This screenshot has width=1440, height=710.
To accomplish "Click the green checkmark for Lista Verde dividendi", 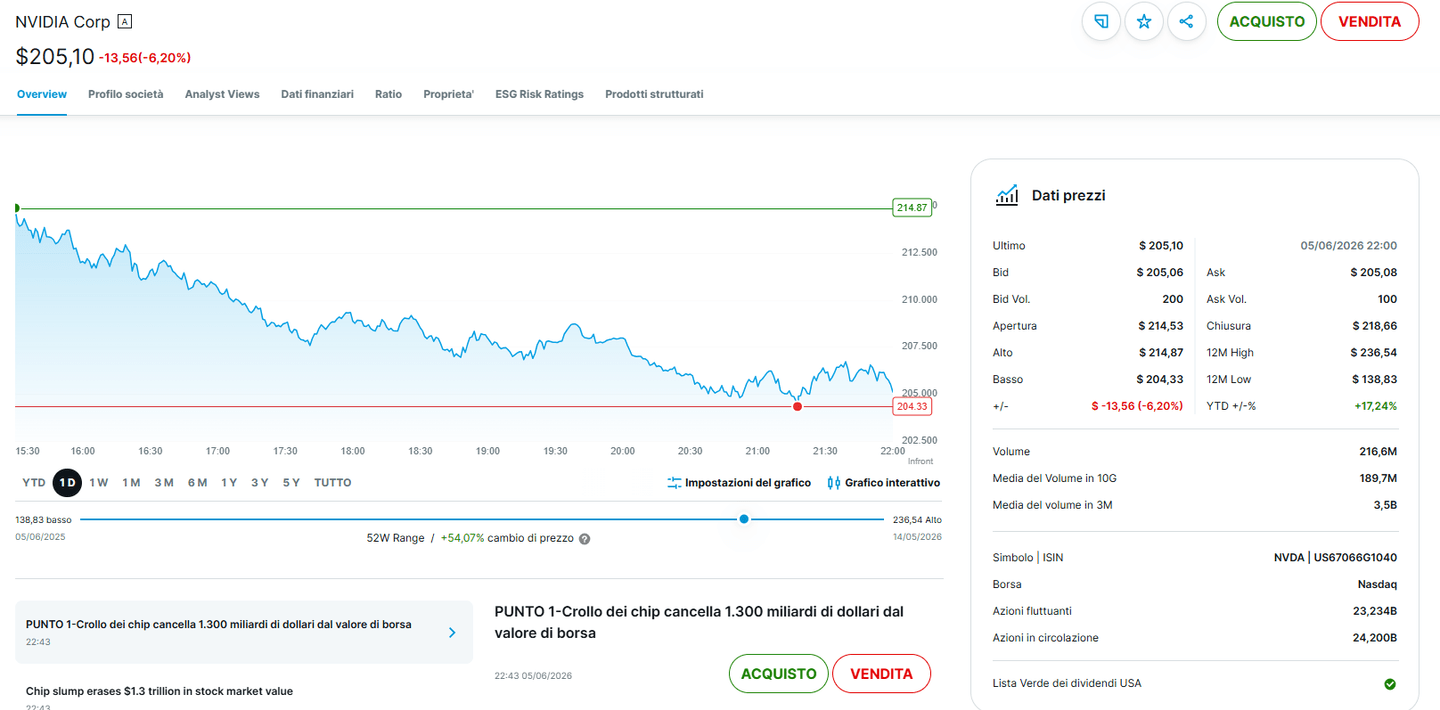I will (x=1390, y=684).
